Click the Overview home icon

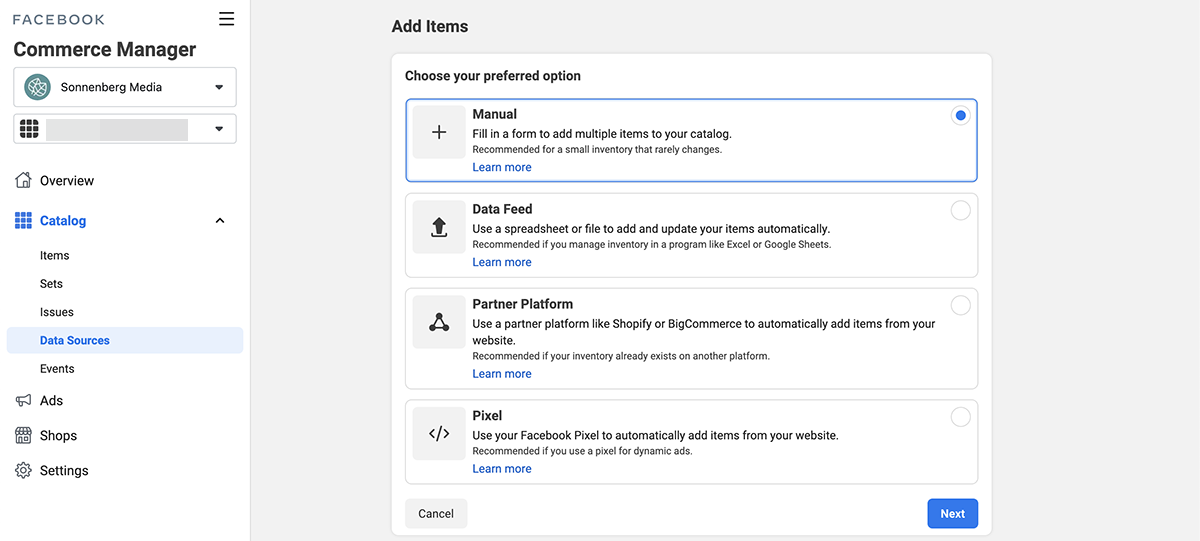[x=23, y=181]
